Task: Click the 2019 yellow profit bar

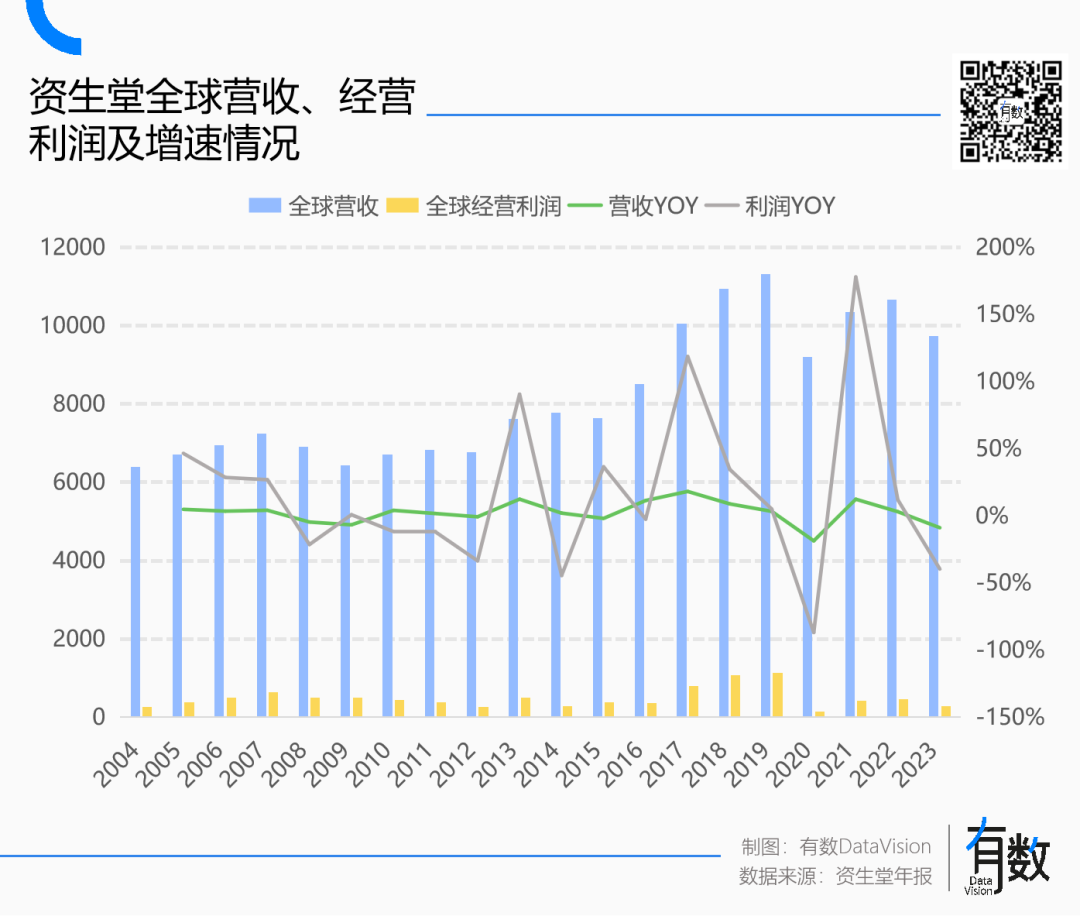Action: tap(778, 695)
